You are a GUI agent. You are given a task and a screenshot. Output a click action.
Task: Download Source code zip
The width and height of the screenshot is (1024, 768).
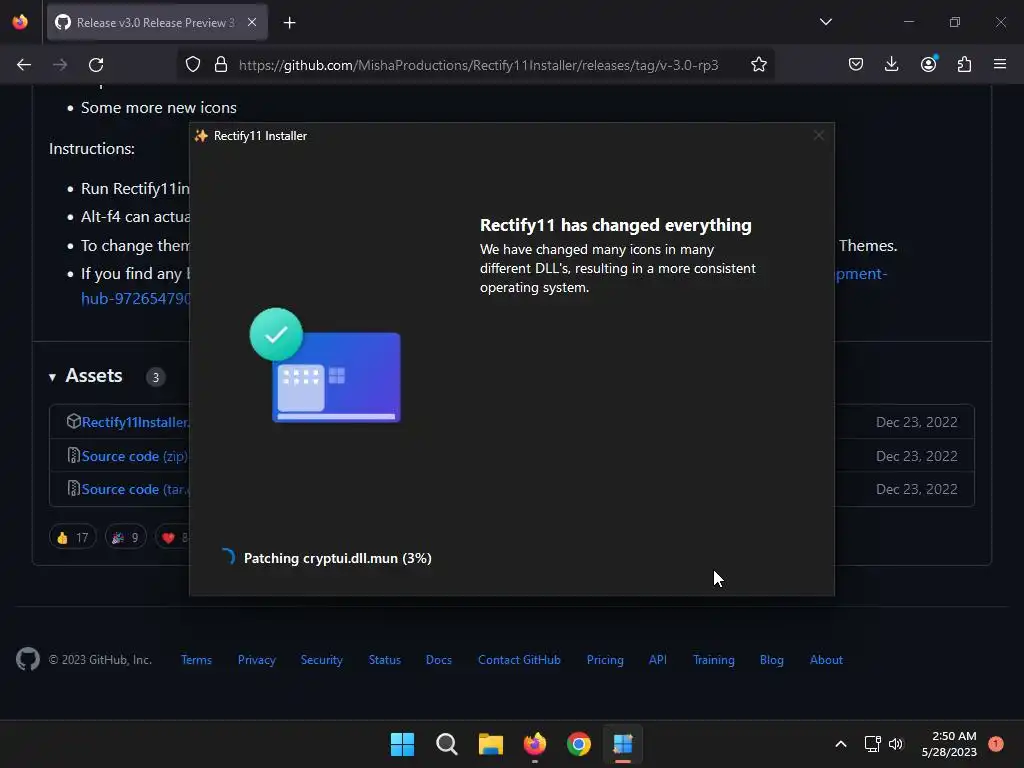(135, 456)
